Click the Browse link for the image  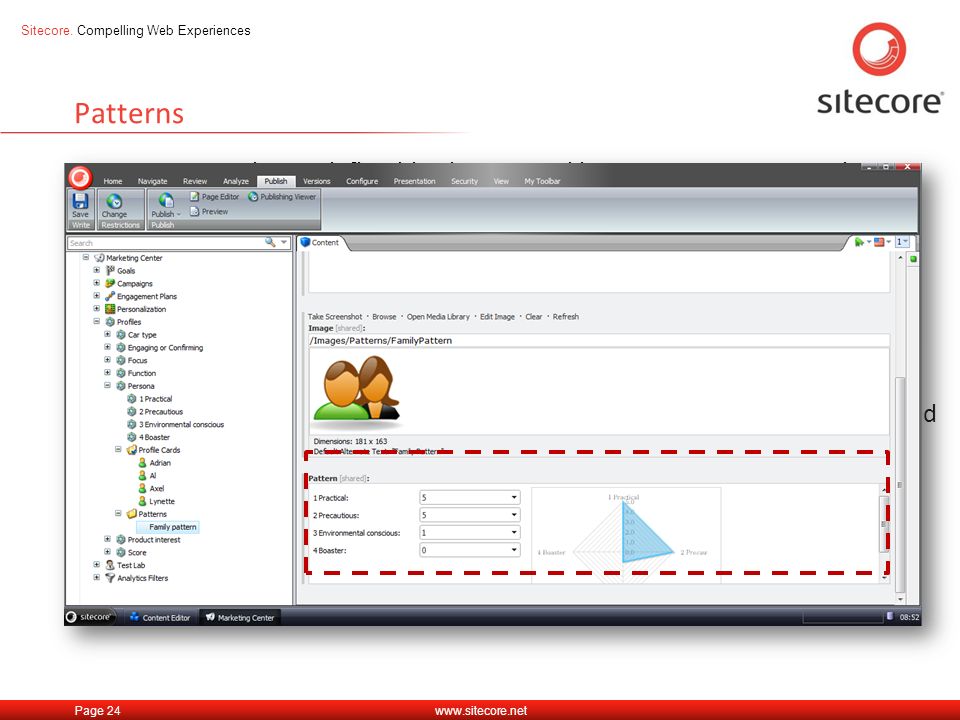[x=384, y=317]
